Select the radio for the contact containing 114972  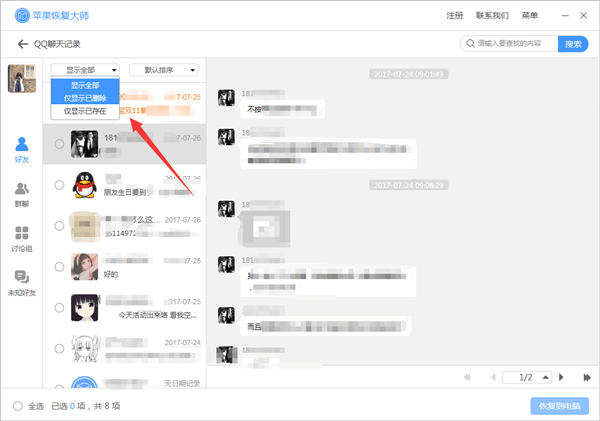click(59, 226)
